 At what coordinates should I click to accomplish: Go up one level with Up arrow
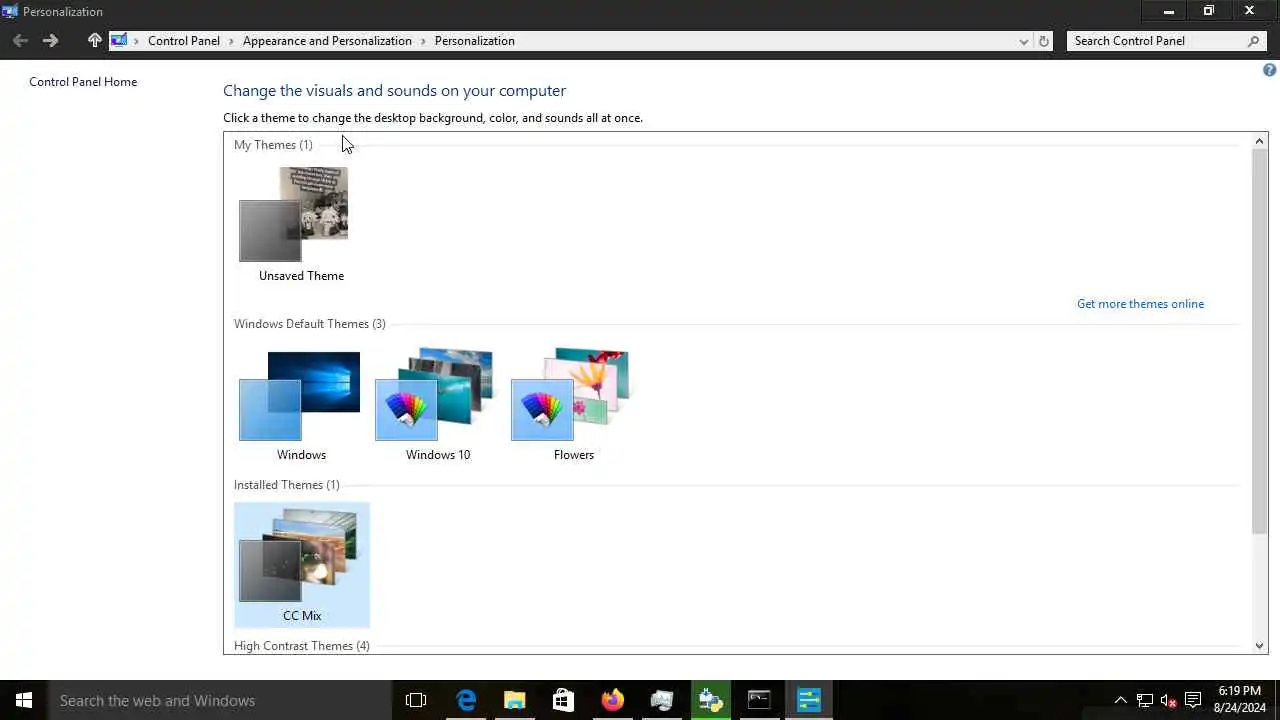point(94,41)
